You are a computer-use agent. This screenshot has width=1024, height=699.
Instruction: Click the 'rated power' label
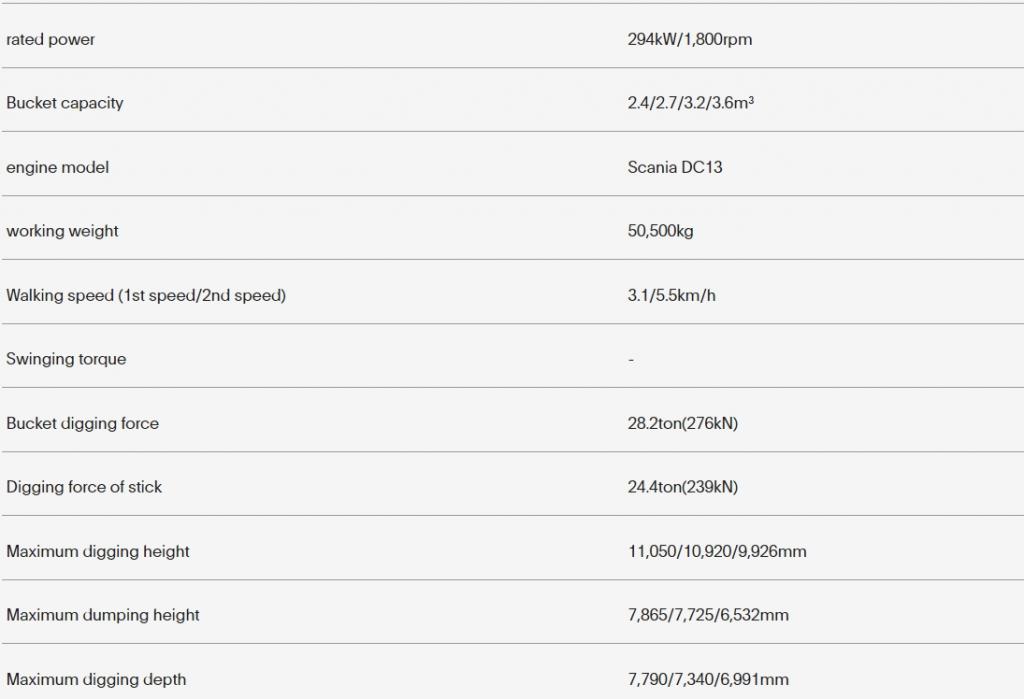(x=50, y=39)
